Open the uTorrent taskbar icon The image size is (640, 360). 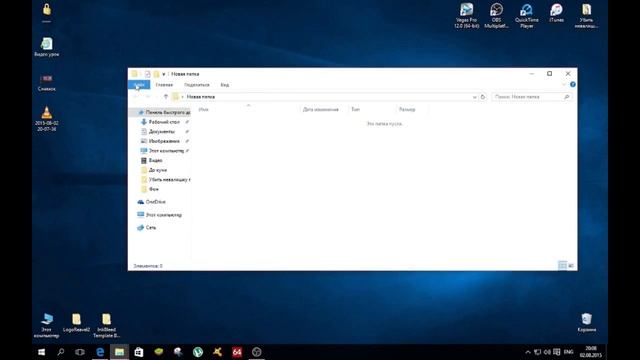click(198, 352)
